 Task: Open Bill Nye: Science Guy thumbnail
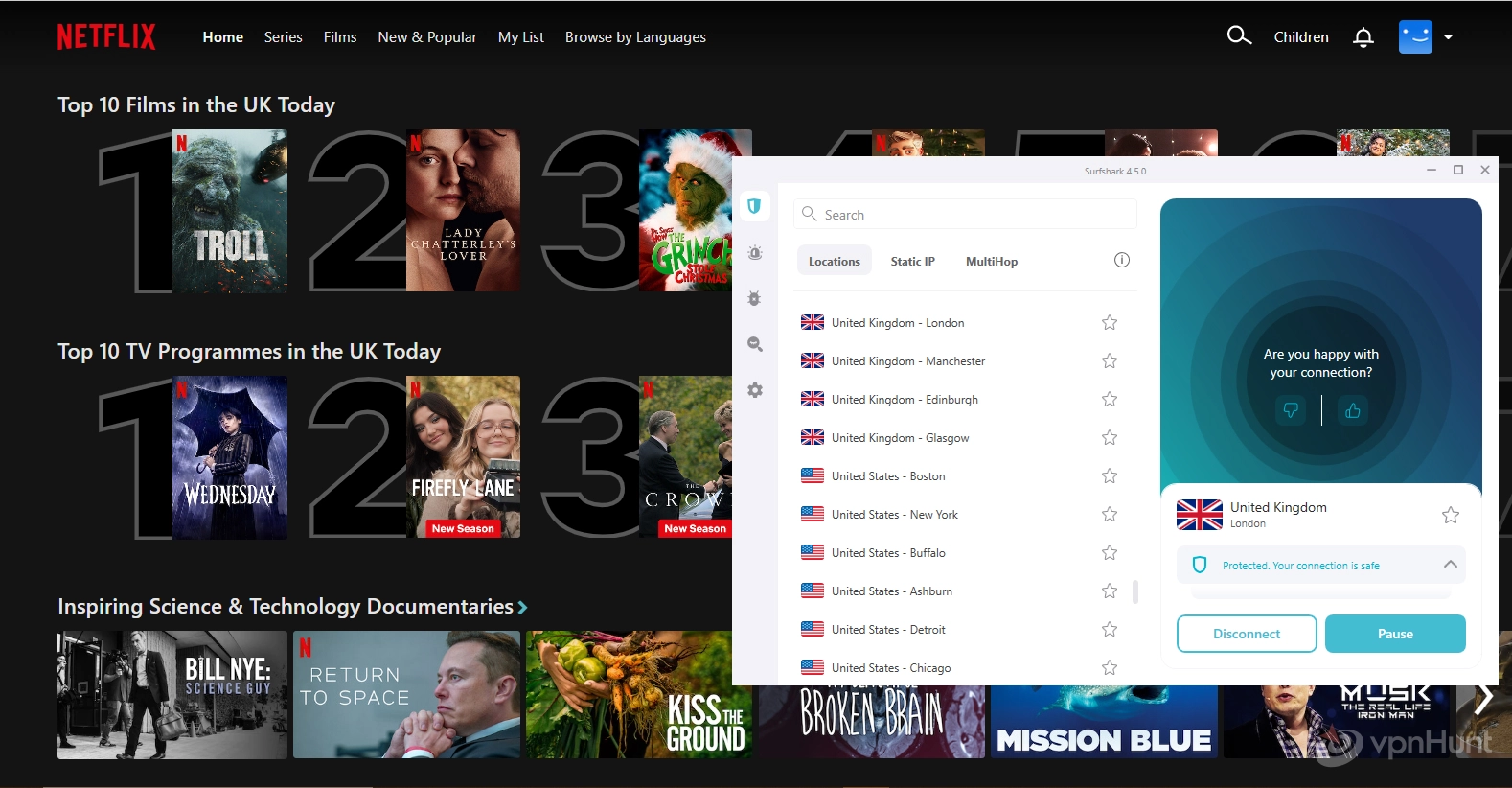172,695
